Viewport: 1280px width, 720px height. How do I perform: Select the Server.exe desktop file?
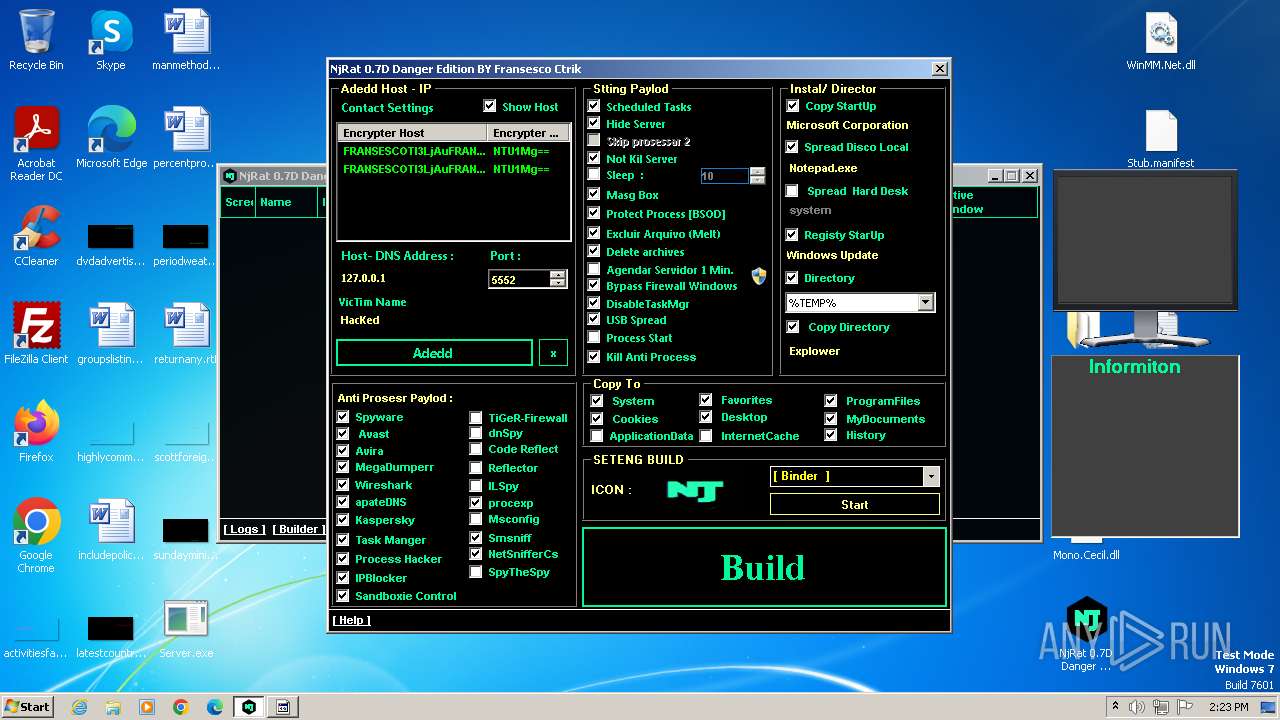(186, 628)
